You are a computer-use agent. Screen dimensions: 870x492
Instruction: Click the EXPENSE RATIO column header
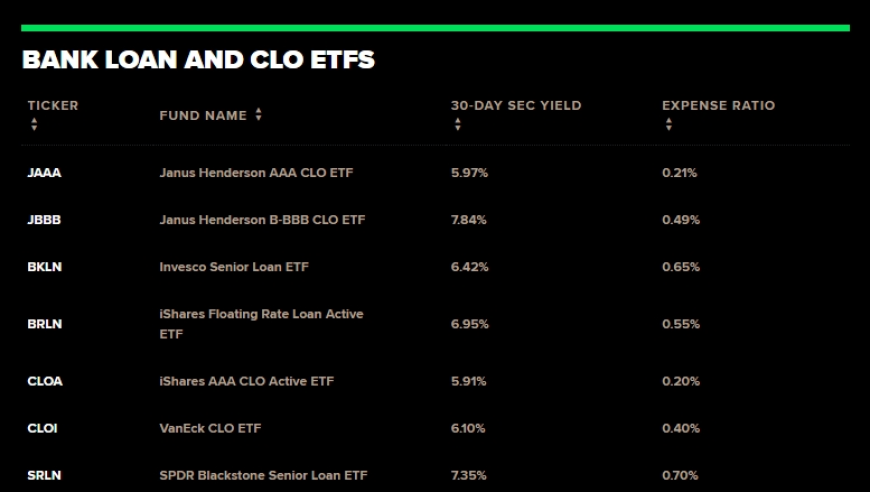719,105
